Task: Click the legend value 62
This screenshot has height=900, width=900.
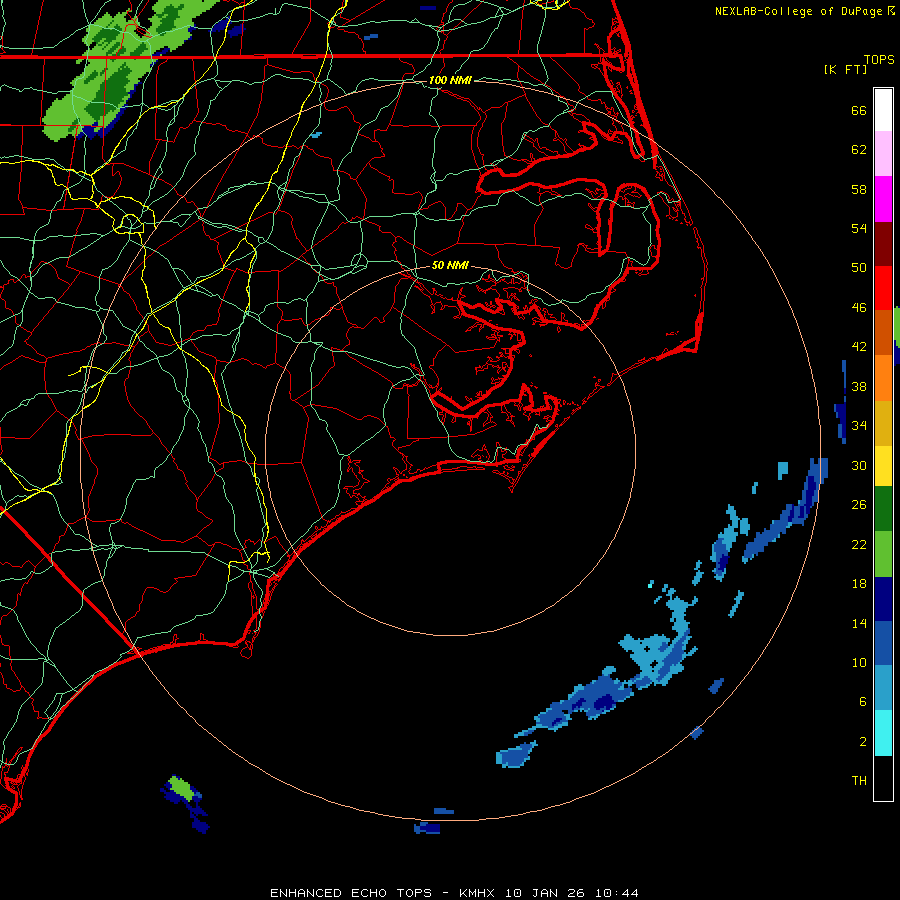Action: point(859,150)
